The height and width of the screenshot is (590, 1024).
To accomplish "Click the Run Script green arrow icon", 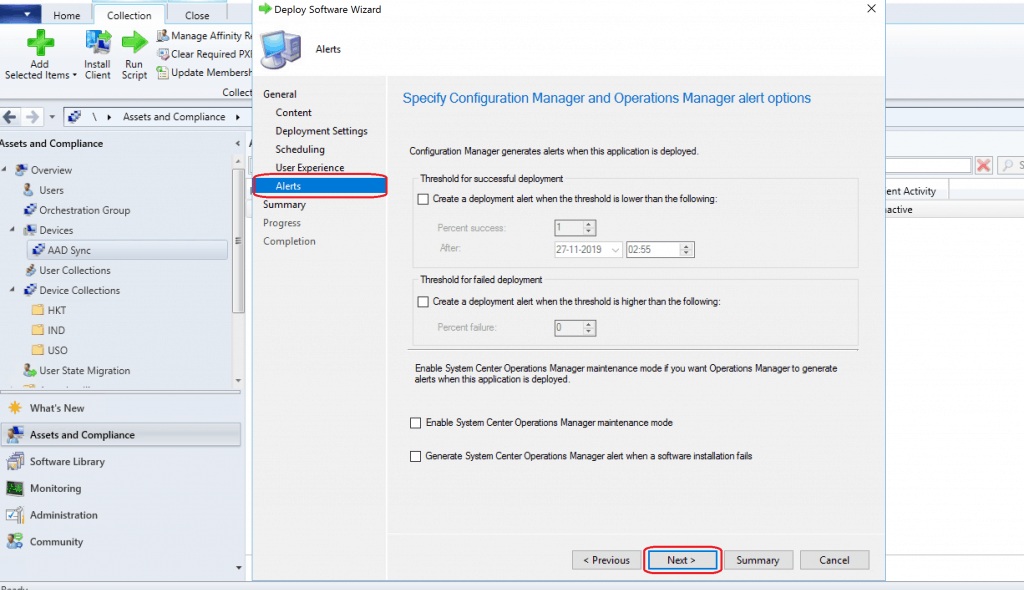I will click(x=135, y=43).
